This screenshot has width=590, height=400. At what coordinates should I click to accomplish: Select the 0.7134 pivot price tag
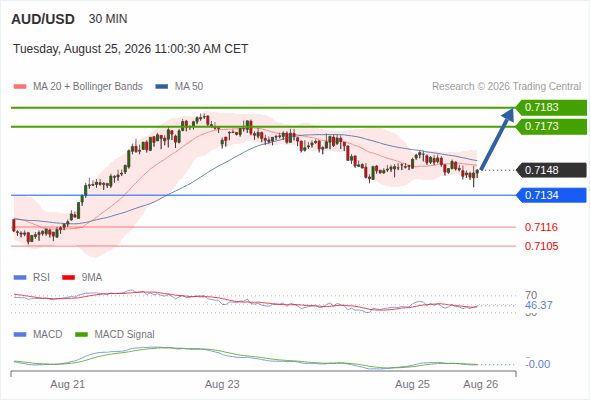point(552,195)
